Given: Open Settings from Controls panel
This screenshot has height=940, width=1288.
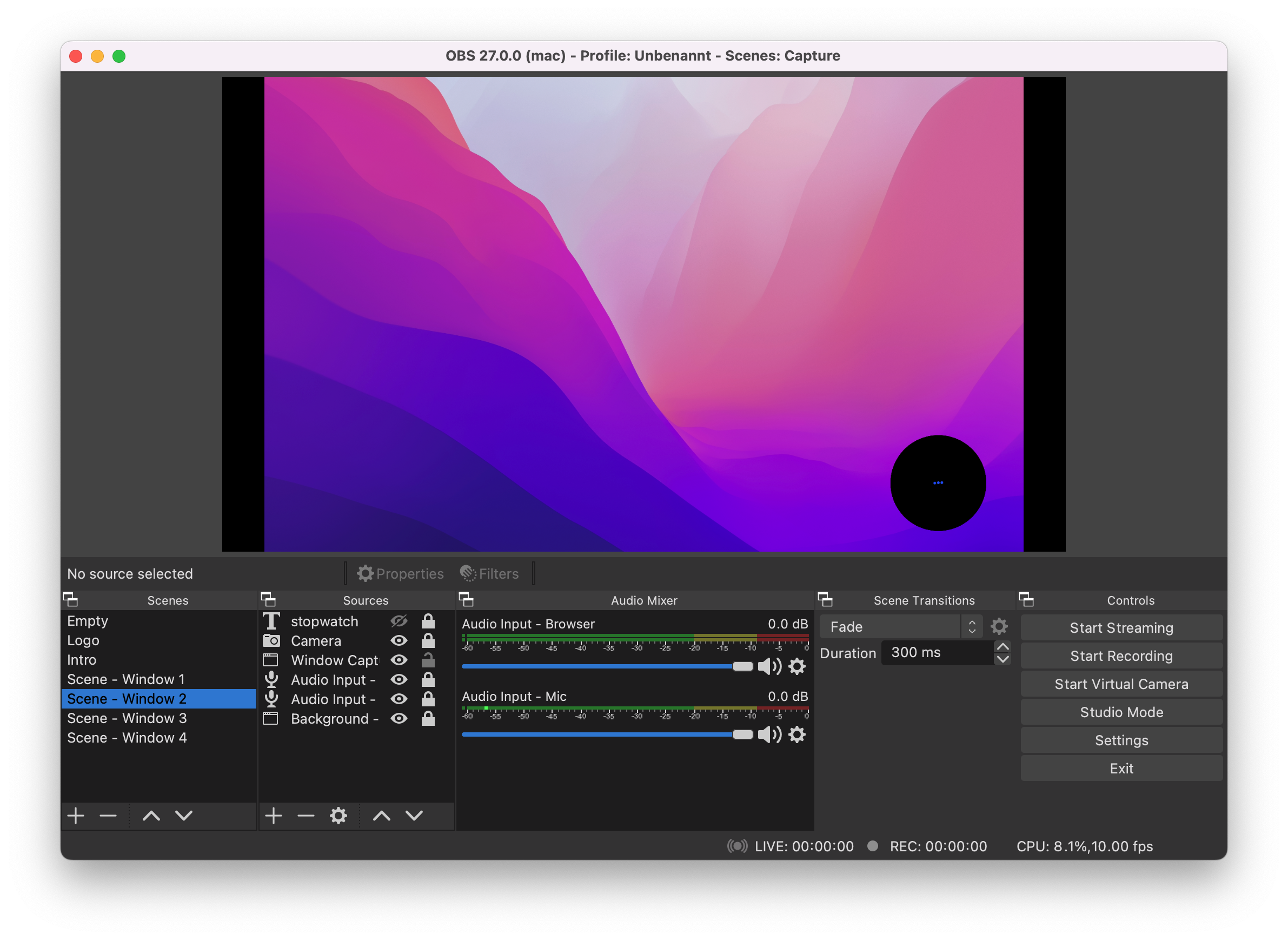Looking at the screenshot, I should point(1121,740).
